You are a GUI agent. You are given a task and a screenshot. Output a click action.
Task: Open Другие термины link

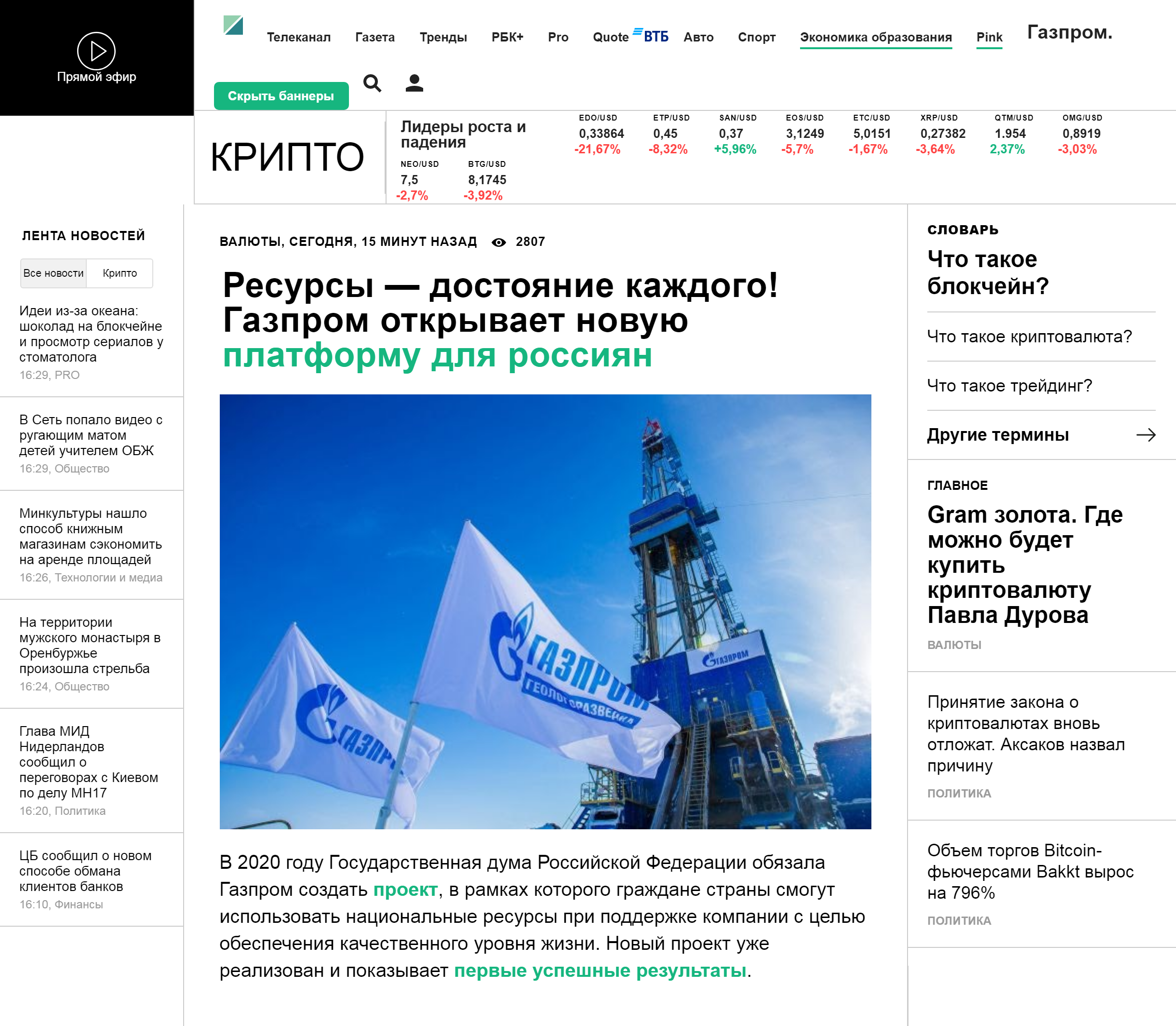pos(998,435)
